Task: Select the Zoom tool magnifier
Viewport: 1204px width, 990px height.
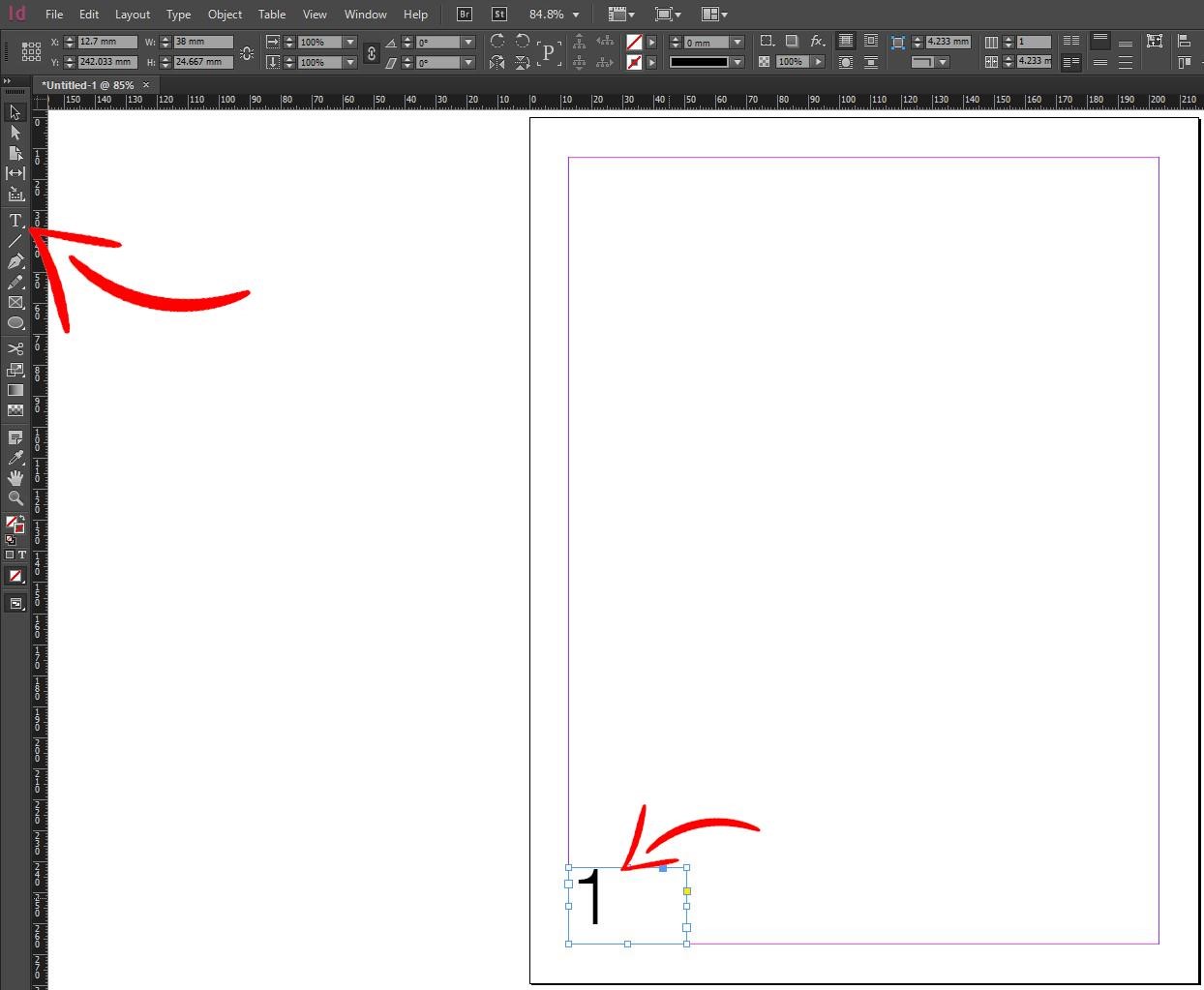Action: tap(15, 498)
